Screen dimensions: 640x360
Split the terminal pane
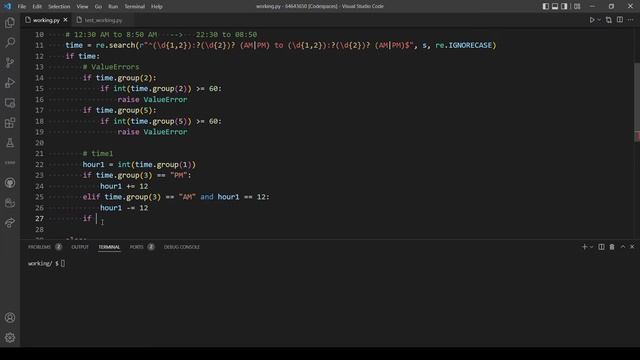[601, 247]
